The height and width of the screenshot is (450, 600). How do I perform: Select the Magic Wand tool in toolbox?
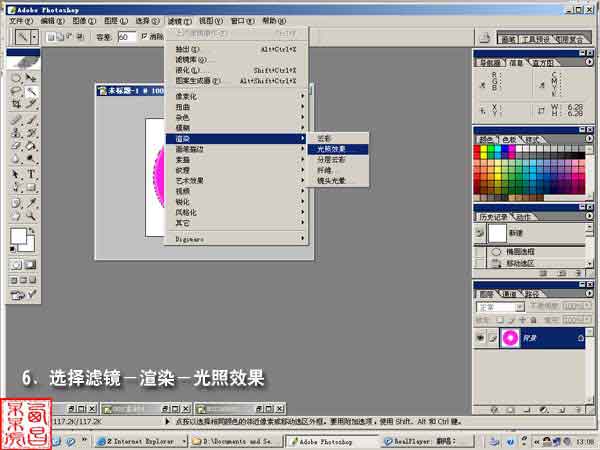(x=31, y=91)
